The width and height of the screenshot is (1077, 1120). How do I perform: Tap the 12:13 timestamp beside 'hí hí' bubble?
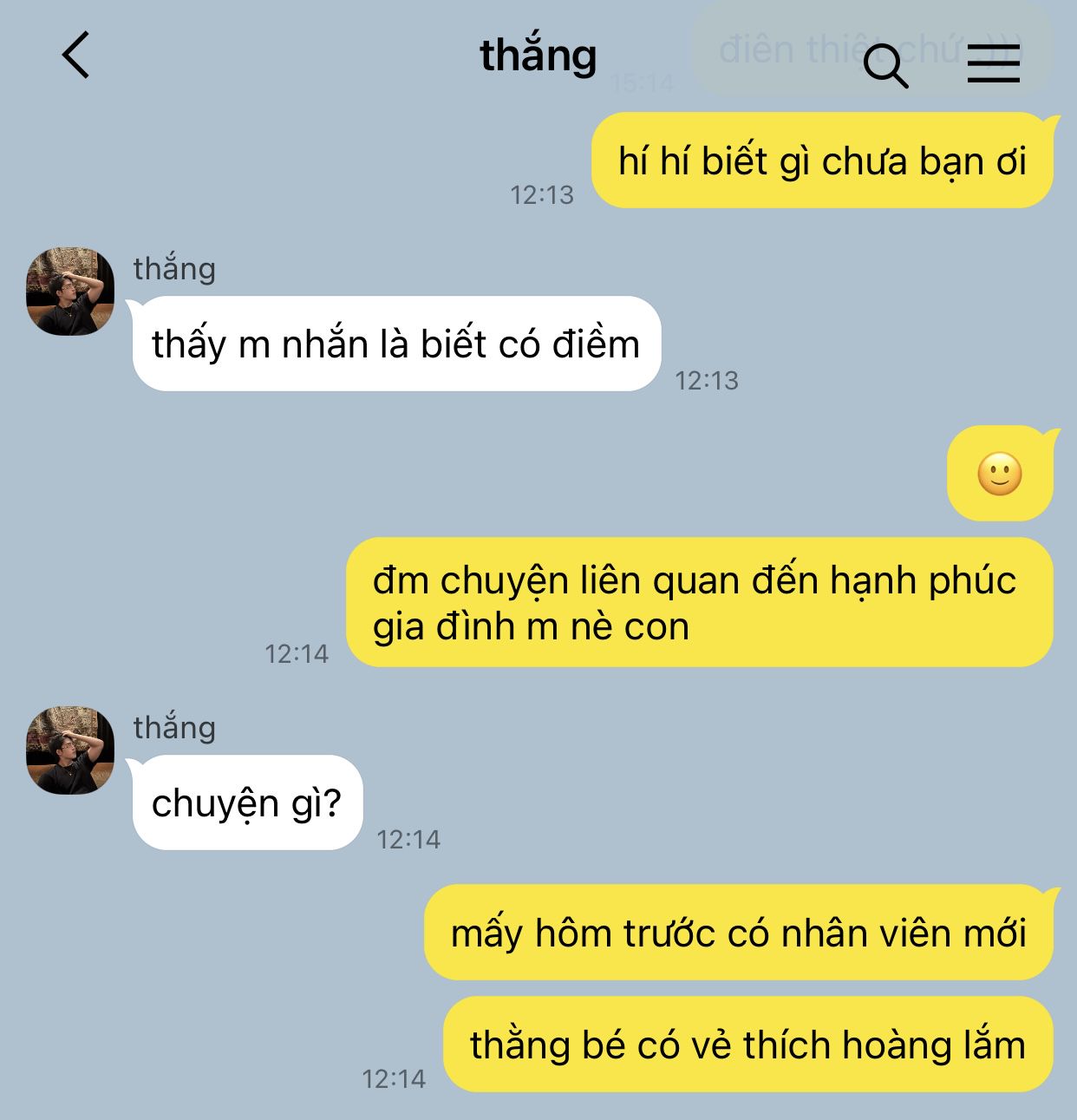542,194
